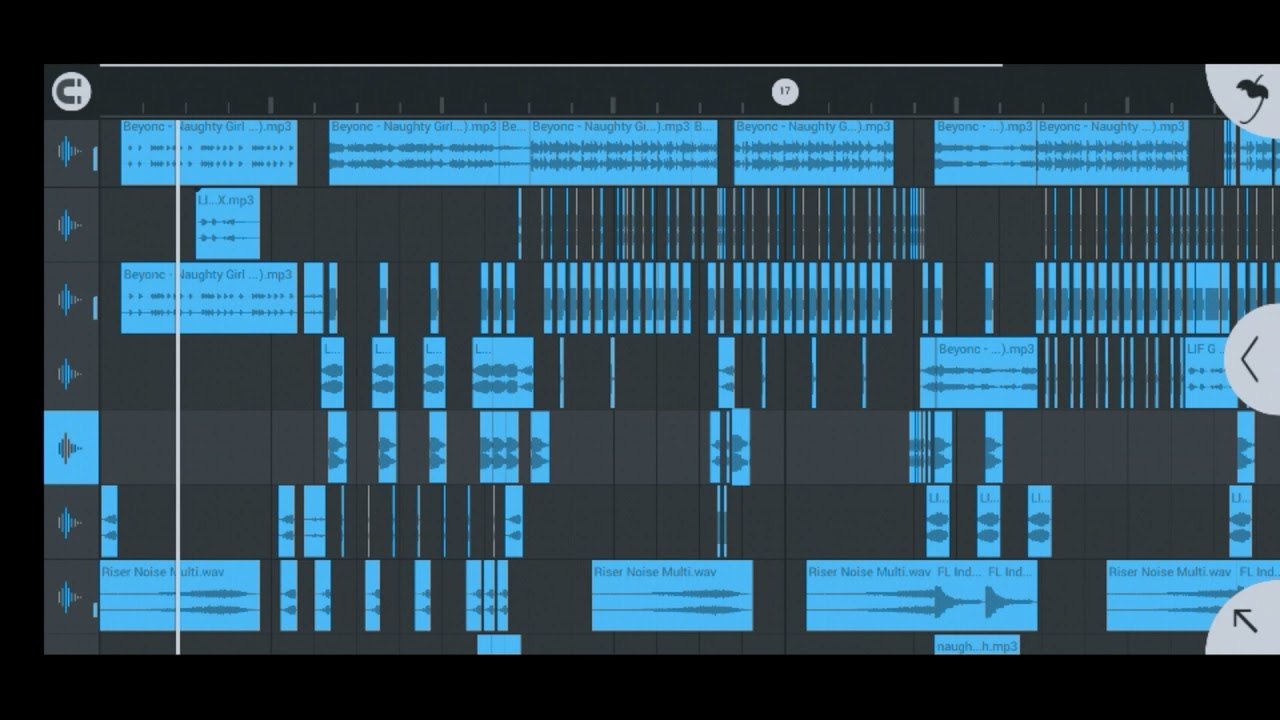Toggle the magnet snap icon
Viewport: 1280px width, 720px height.
(x=71, y=92)
